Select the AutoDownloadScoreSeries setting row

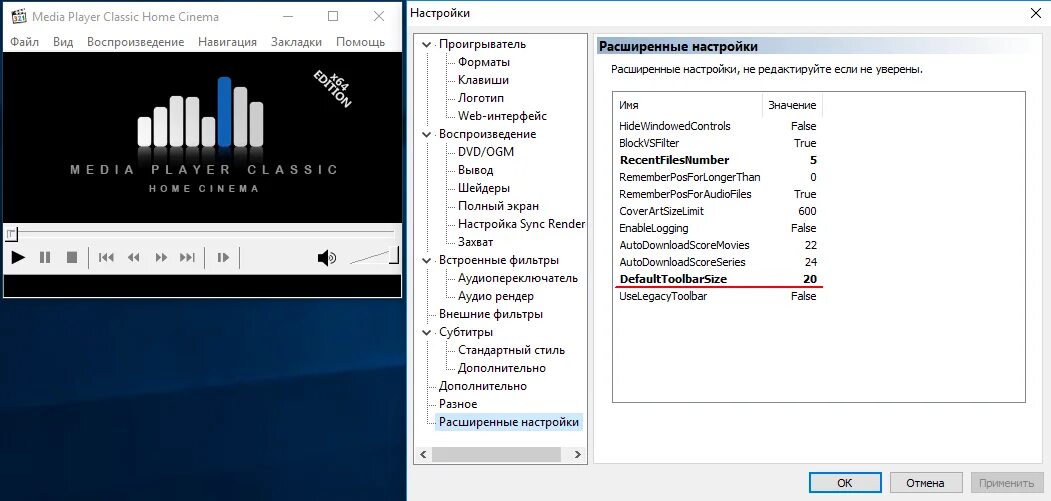[718, 262]
